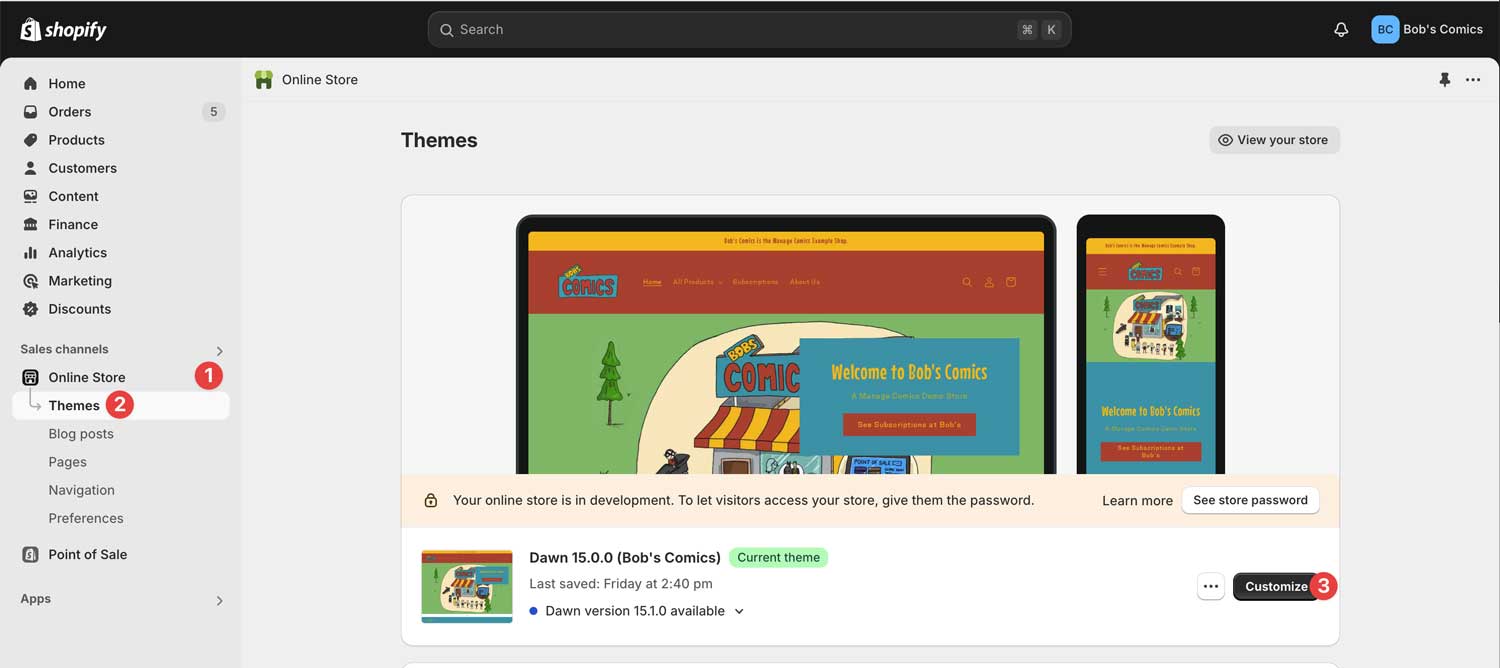Viewport: 1500px width, 668px height.
Task: Click View your store button
Action: [1274, 140]
